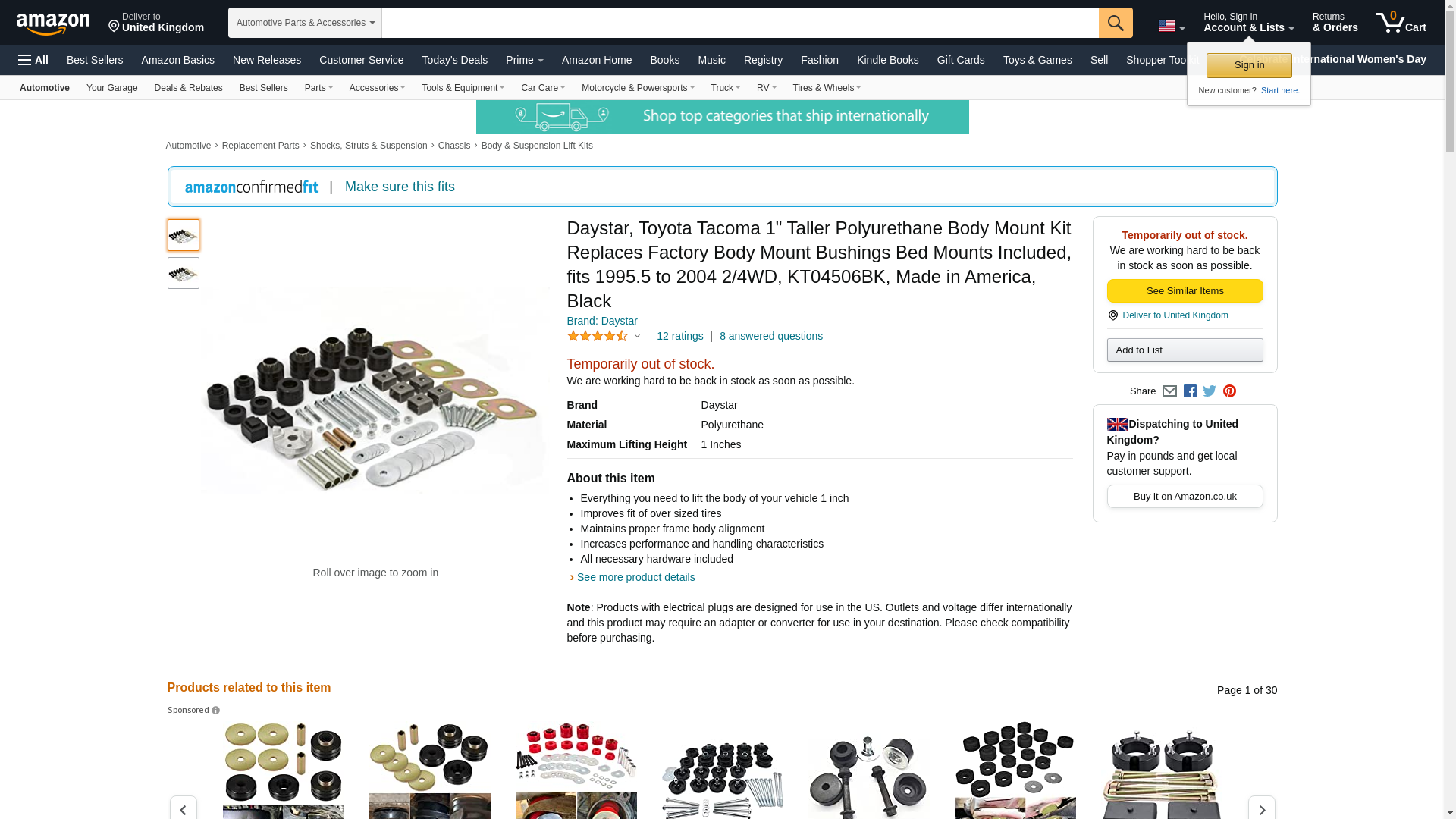Expand Automotive Parts & Accessories search category
The height and width of the screenshot is (819, 1456).
click(305, 23)
